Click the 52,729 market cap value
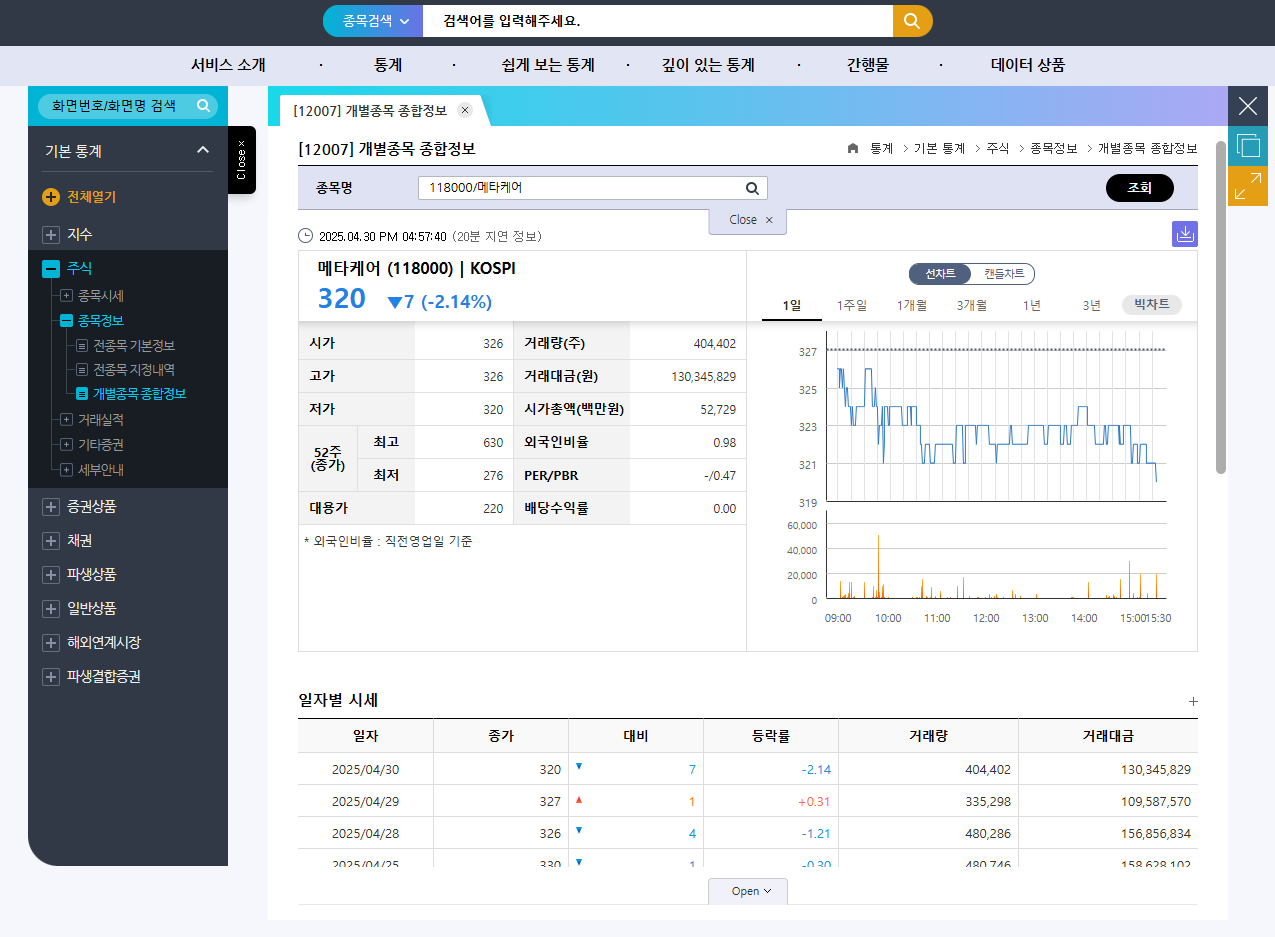 pyautogui.click(x=718, y=409)
